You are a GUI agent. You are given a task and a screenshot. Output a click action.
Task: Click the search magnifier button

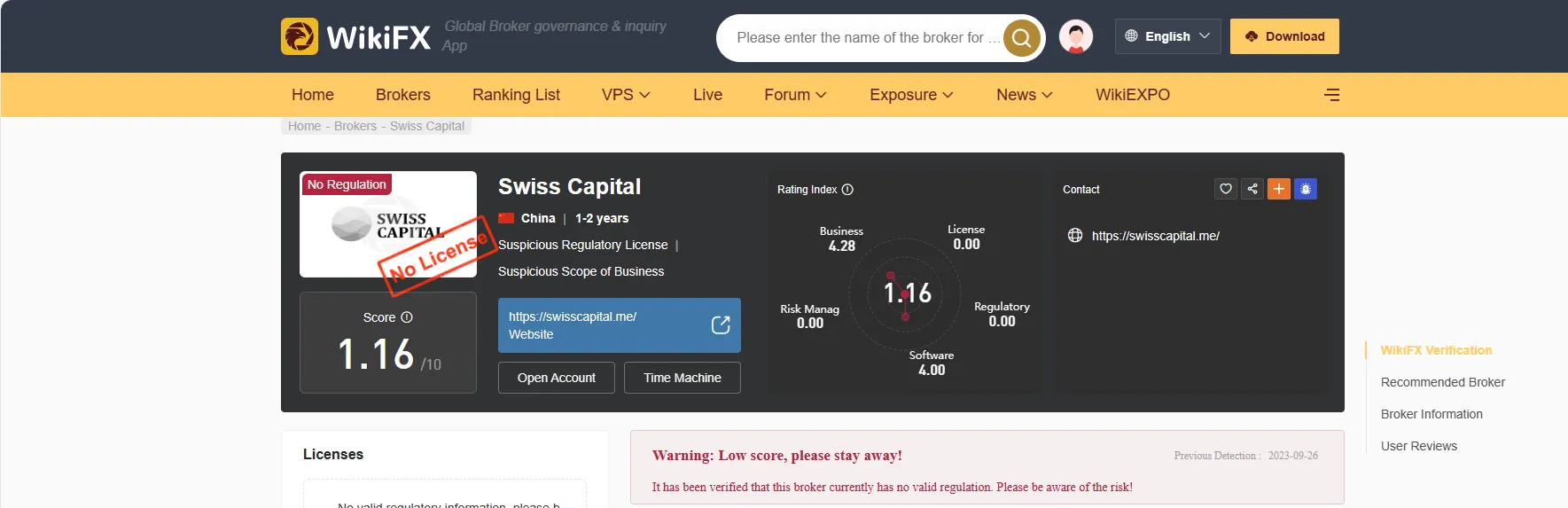click(1022, 38)
